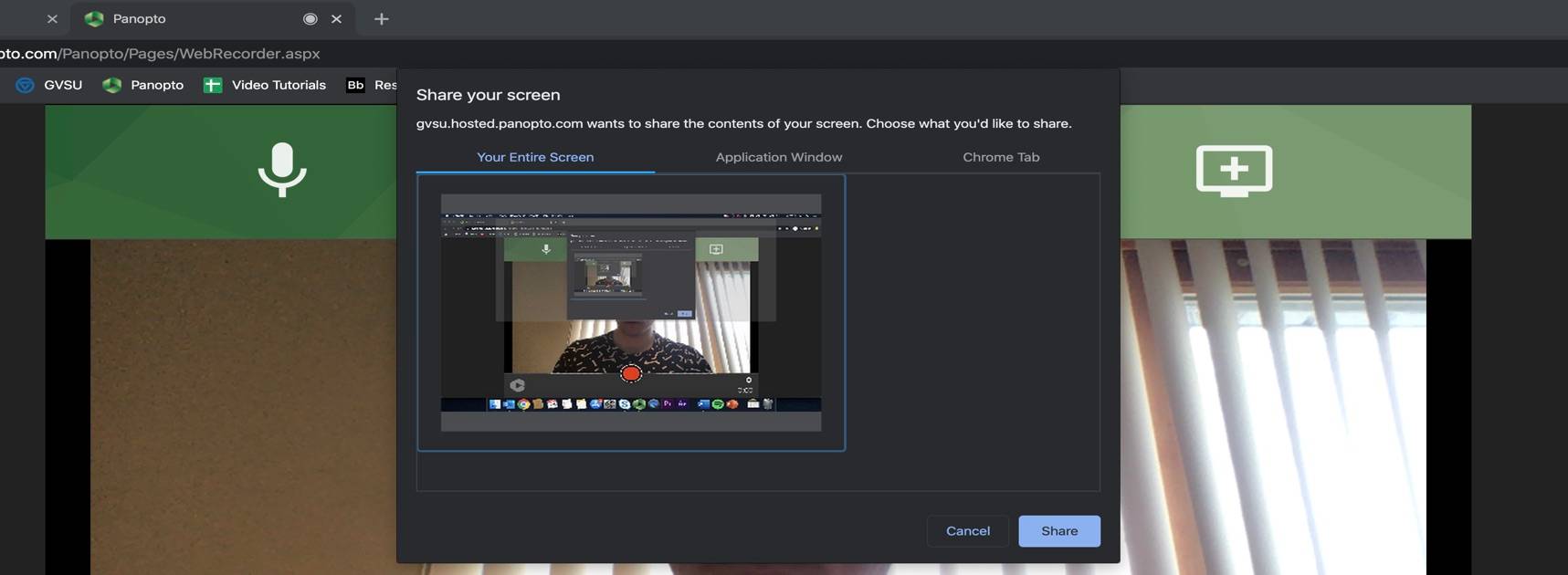Image resolution: width=1568 pixels, height=575 pixels.
Task: Click the microphone audio source icon
Action: click(x=282, y=170)
